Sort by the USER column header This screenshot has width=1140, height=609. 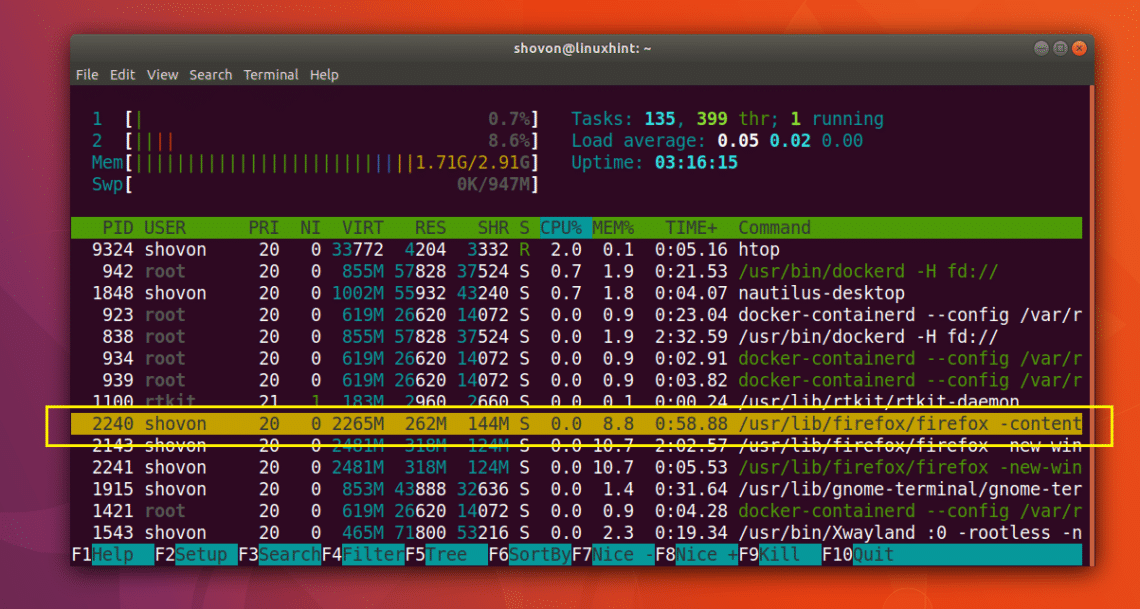click(165, 227)
